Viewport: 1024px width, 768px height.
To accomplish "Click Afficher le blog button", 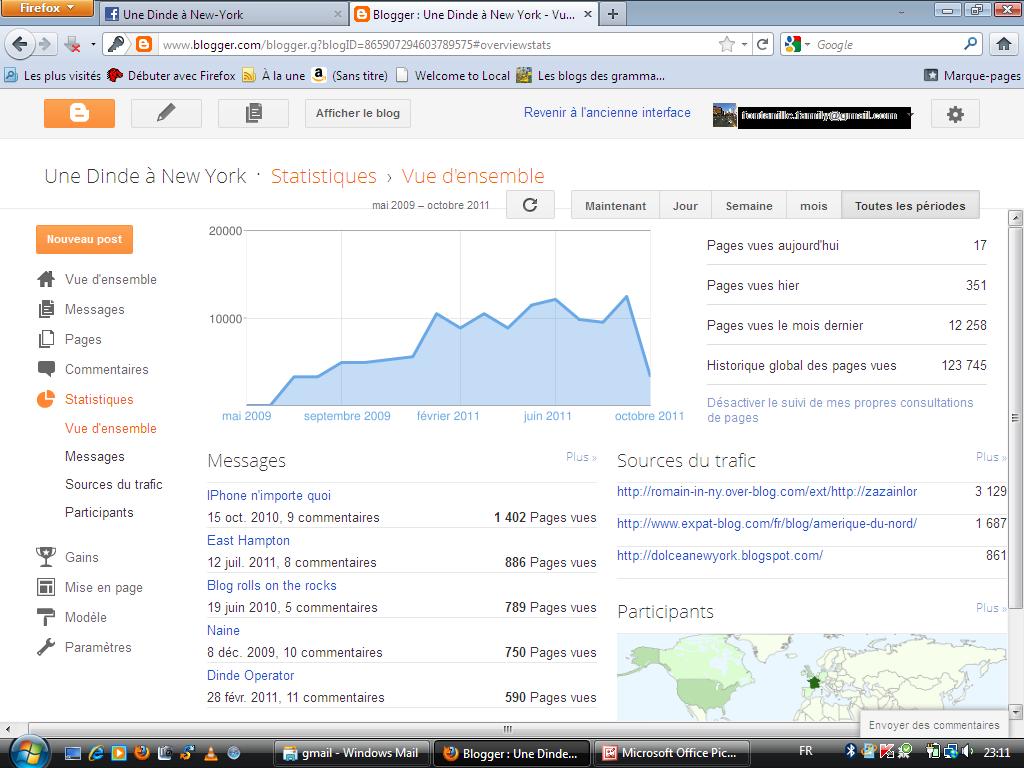I will 358,113.
